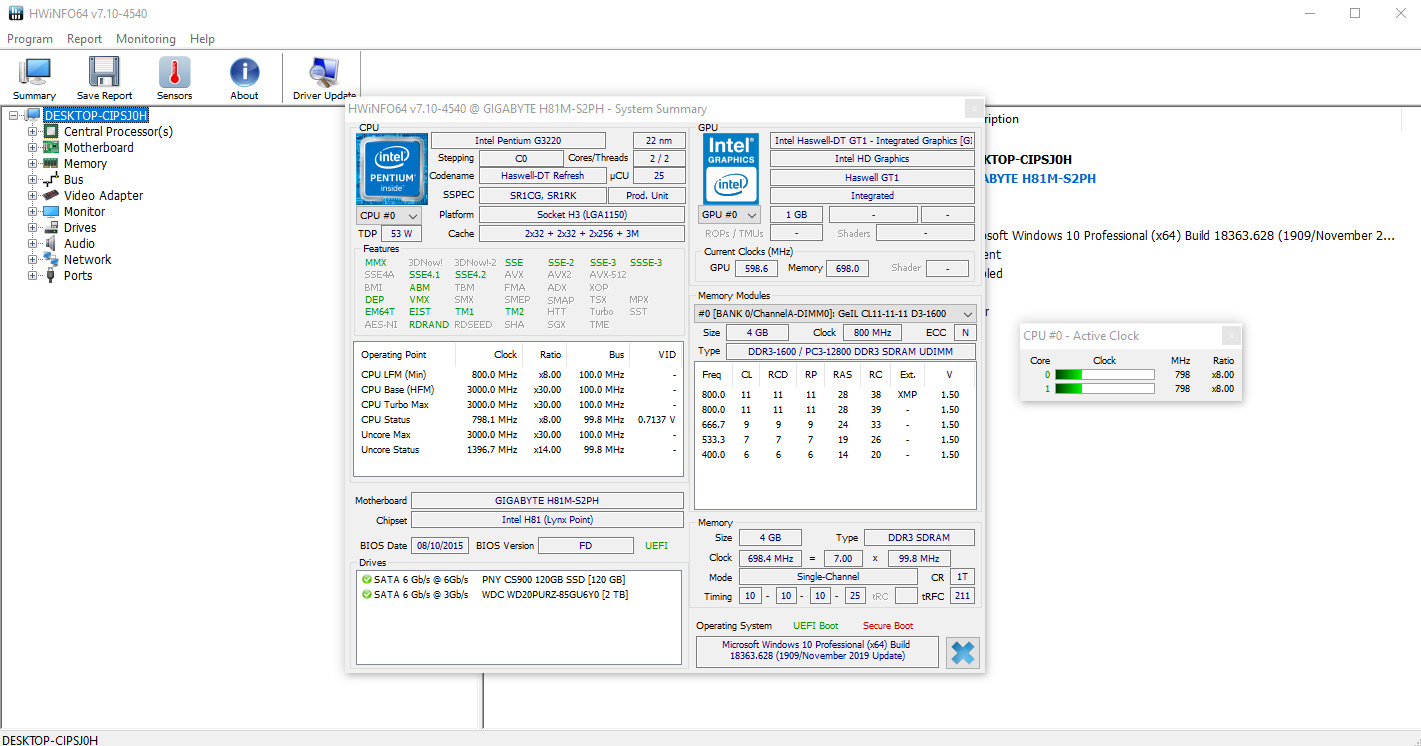
Task: Expand the Video Adapter tree node
Action: [32, 195]
